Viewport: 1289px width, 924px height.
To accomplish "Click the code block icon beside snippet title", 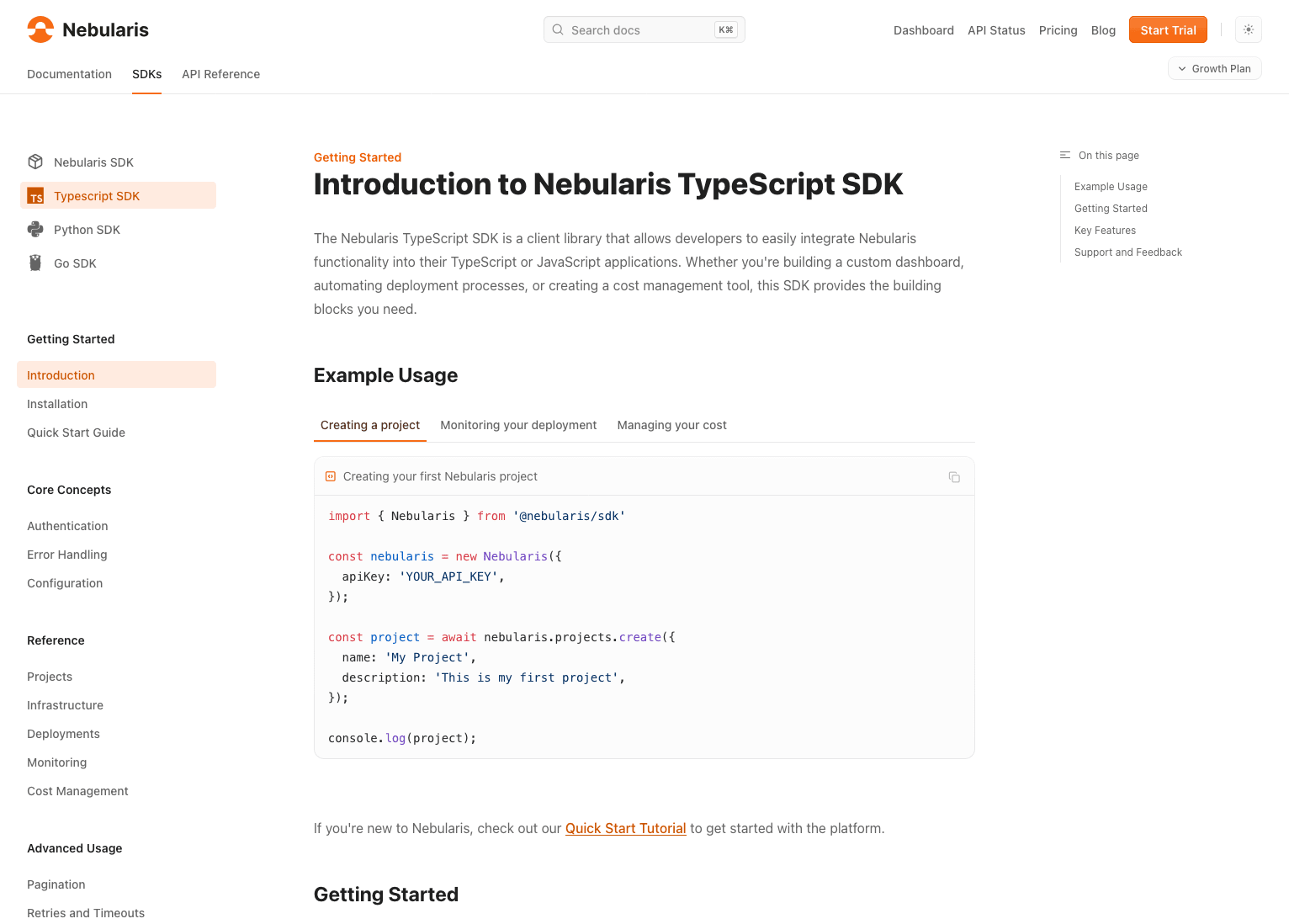I will 331,476.
